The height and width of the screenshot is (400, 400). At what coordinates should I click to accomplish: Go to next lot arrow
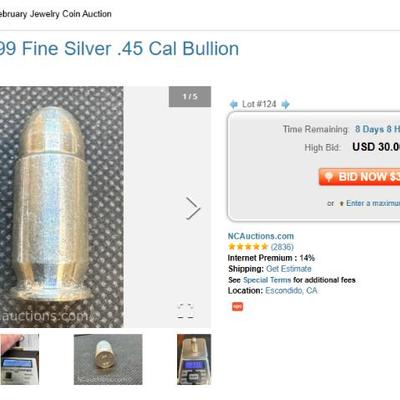pyautogui.click(x=285, y=104)
